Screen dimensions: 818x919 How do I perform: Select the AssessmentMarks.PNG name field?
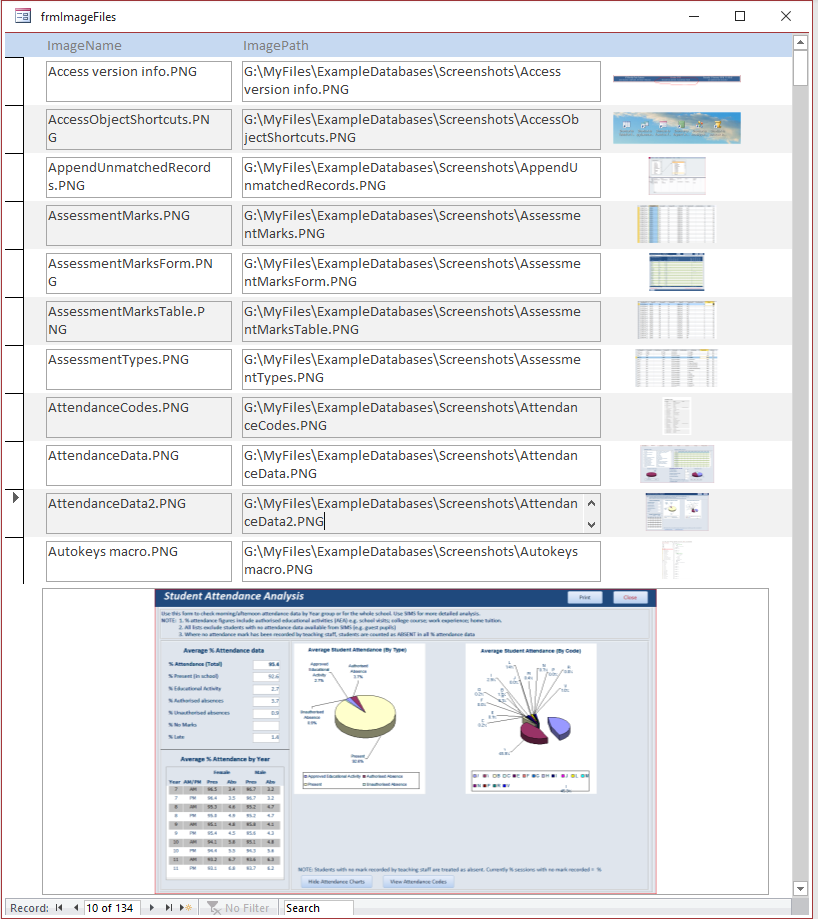[x=139, y=226]
